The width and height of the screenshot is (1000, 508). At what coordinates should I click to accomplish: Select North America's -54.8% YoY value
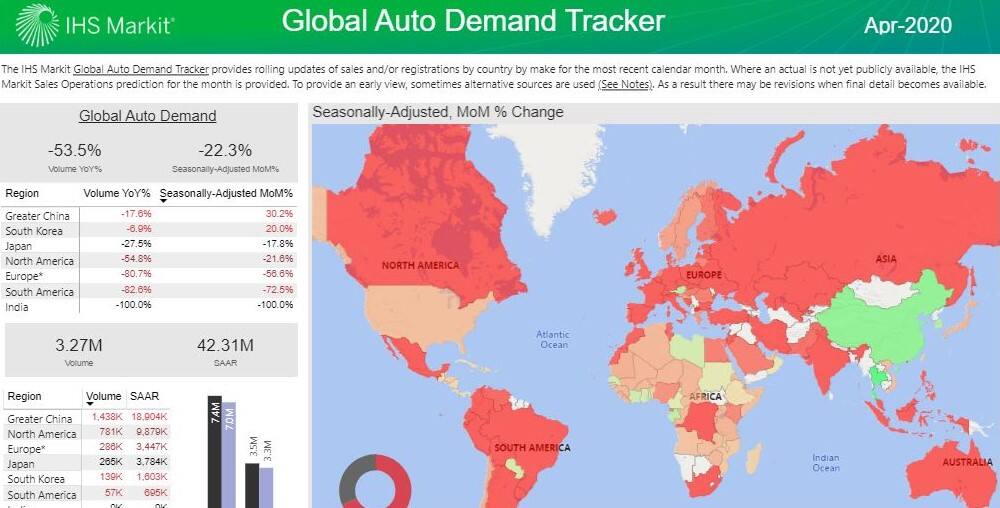[136, 259]
